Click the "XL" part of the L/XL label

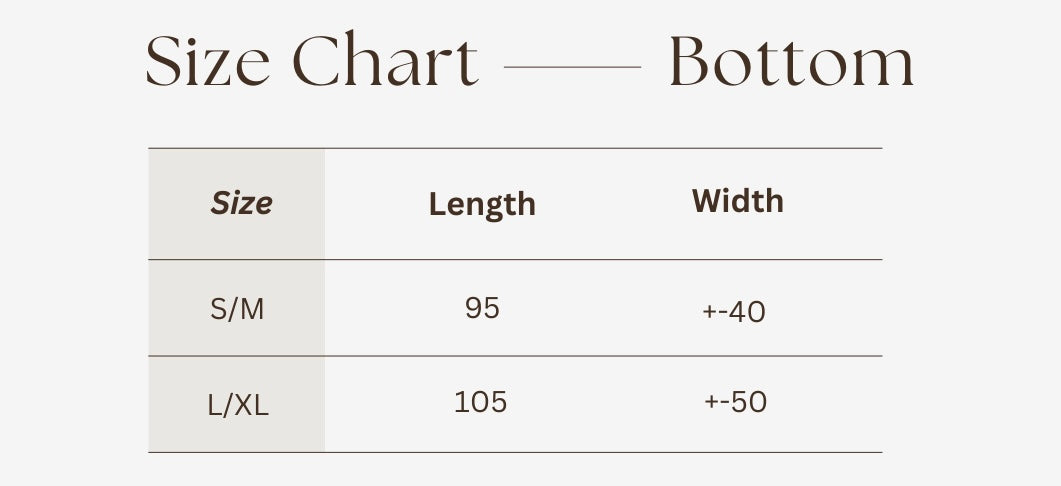coord(252,406)
